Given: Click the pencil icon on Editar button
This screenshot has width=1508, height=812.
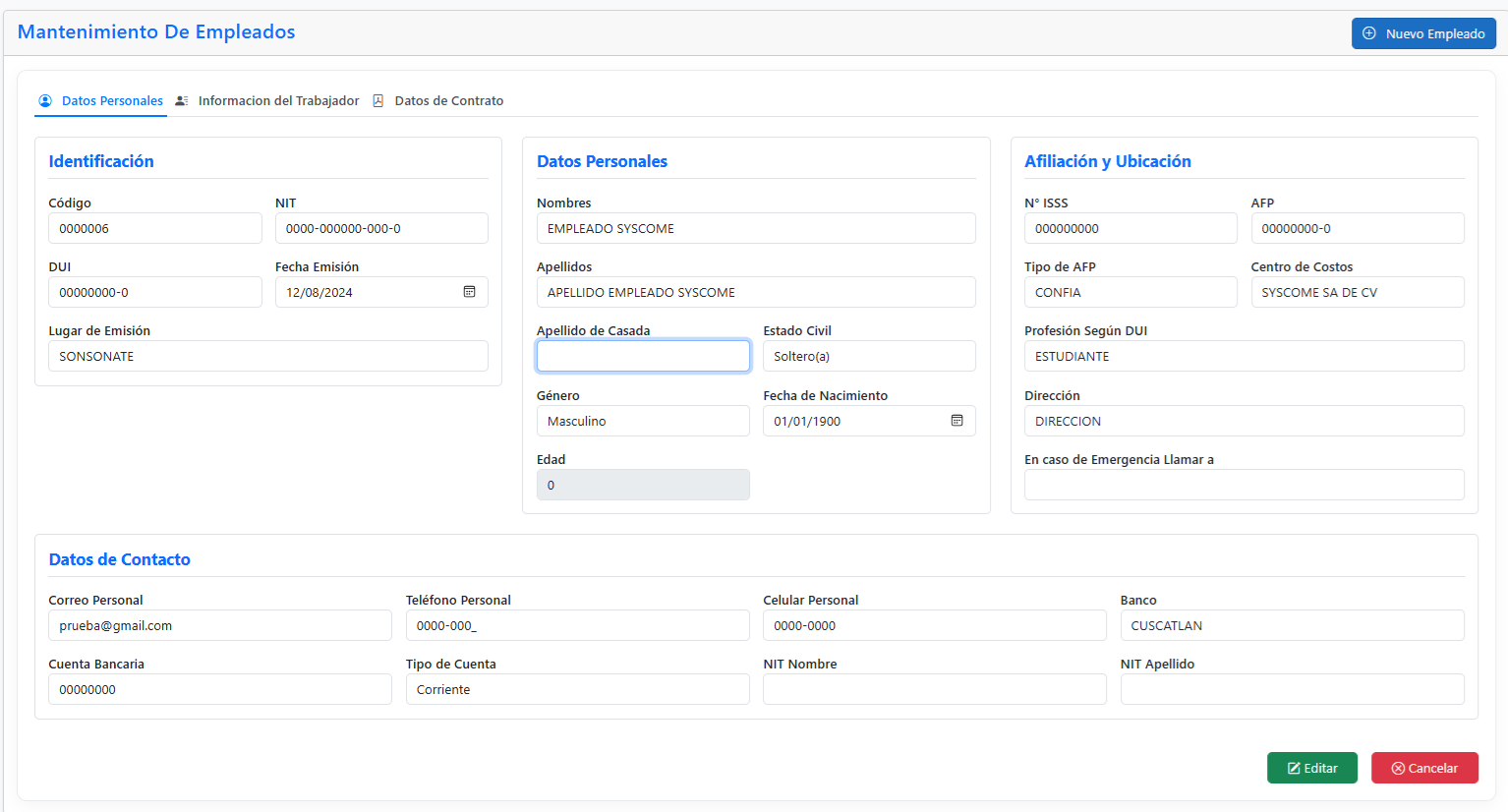Looking at the screenshot, I should [x=1294, y=769].
